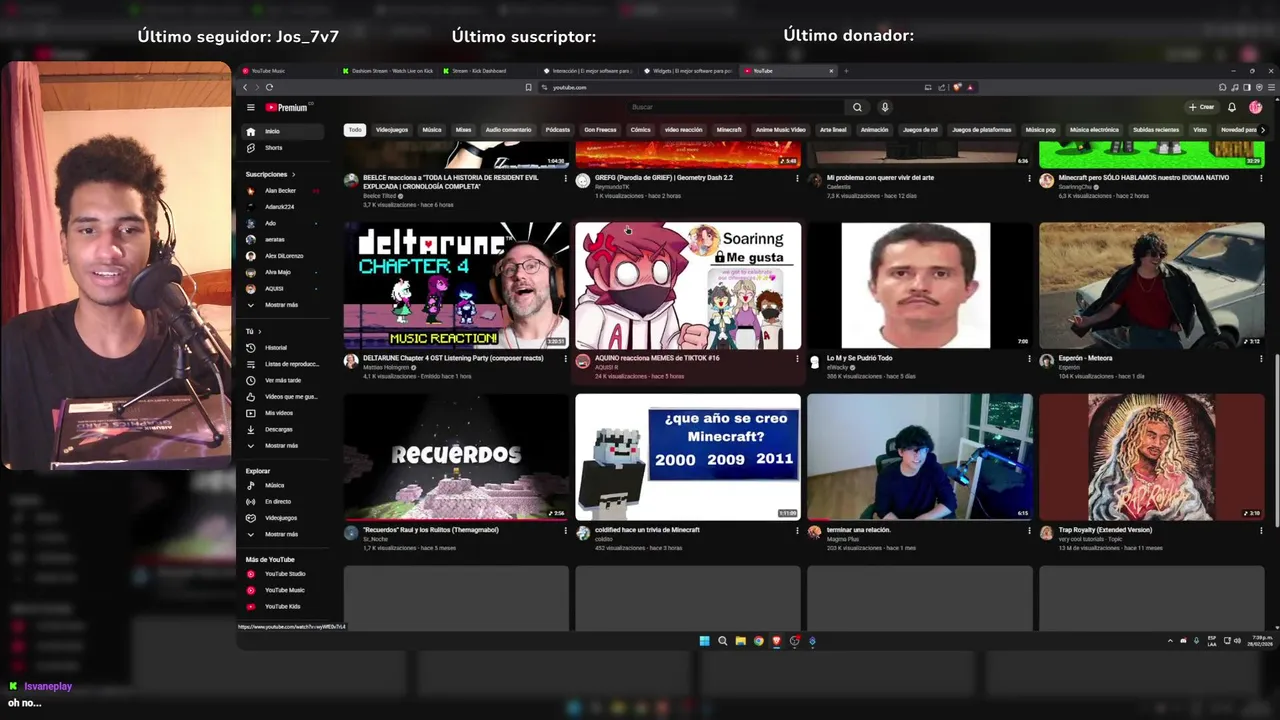This screenshot has width=1280, height=720.
Task: Click the Crear button
Action: [1201, 107]
